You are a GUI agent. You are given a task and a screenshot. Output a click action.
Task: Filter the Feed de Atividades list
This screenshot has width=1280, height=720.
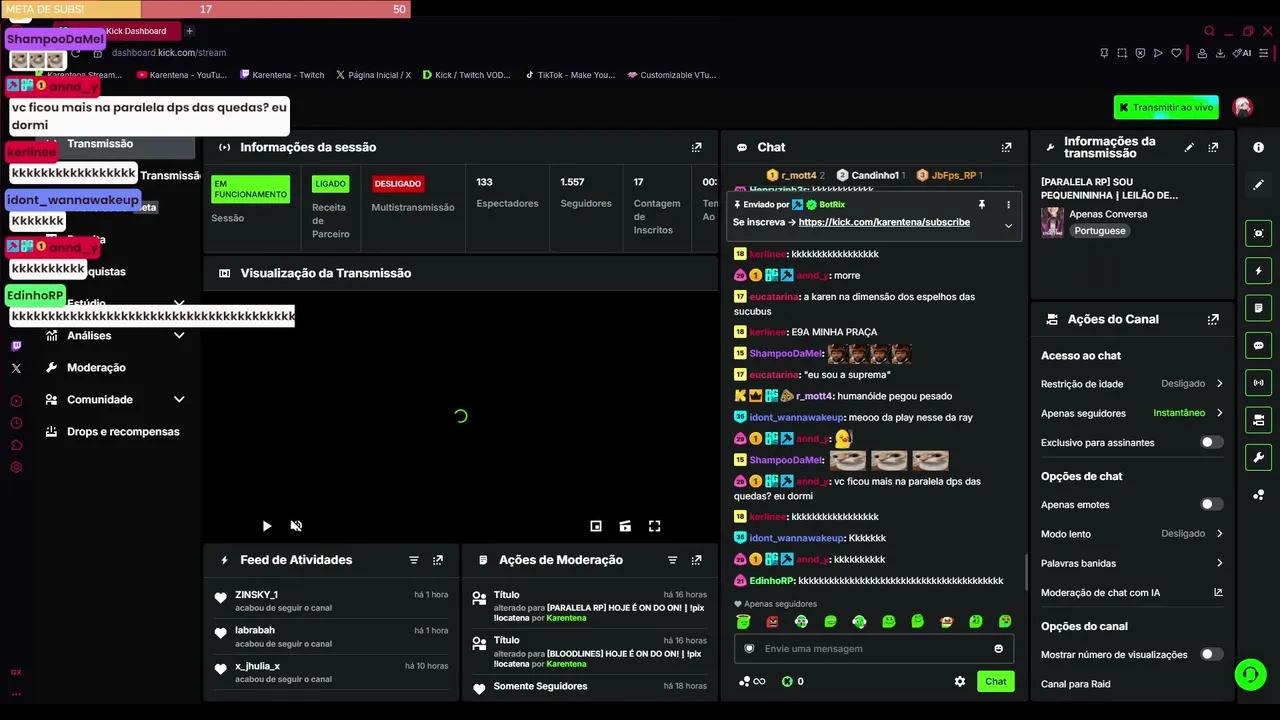414,560
